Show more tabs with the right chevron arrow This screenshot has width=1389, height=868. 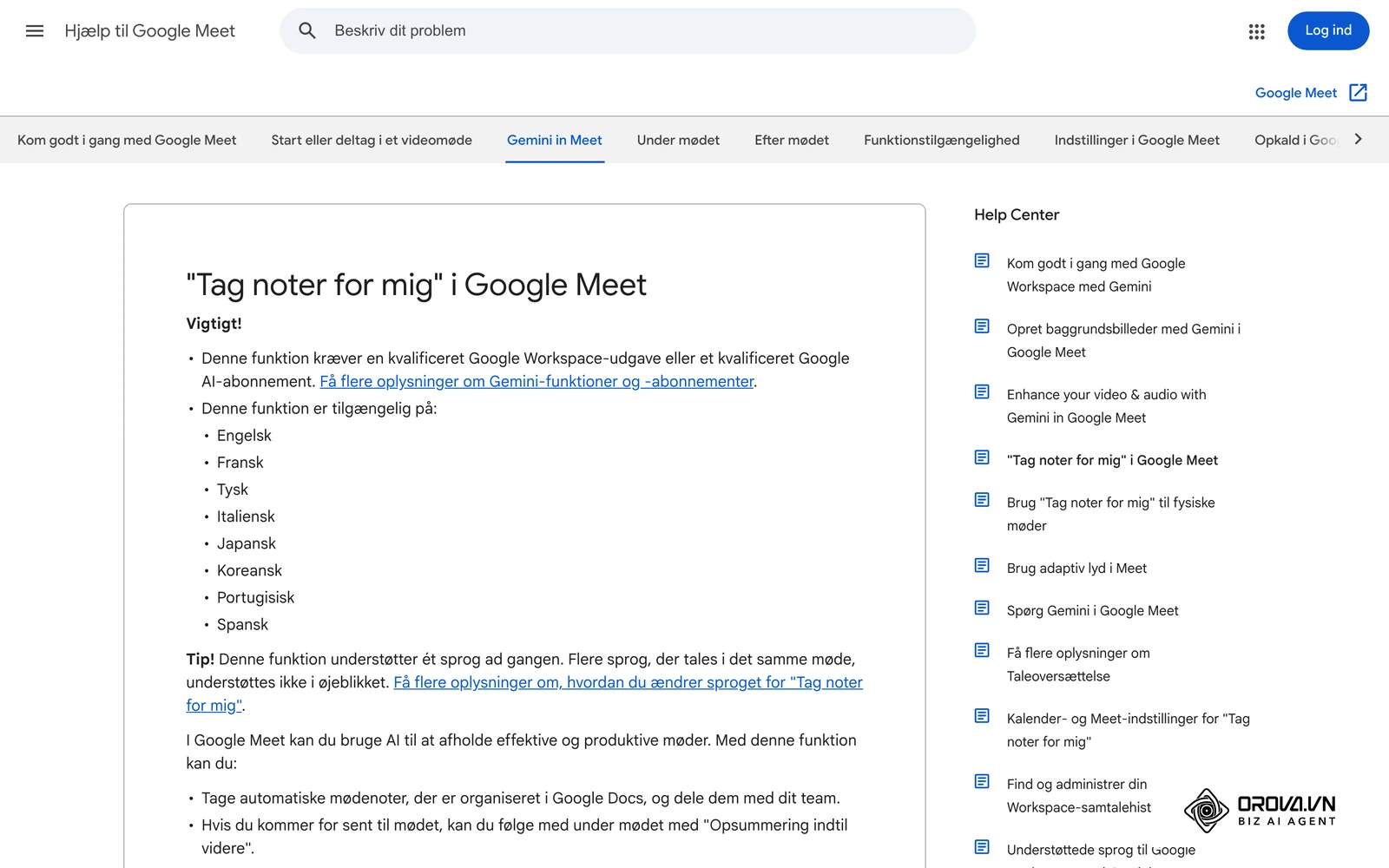pos(1359,139)
